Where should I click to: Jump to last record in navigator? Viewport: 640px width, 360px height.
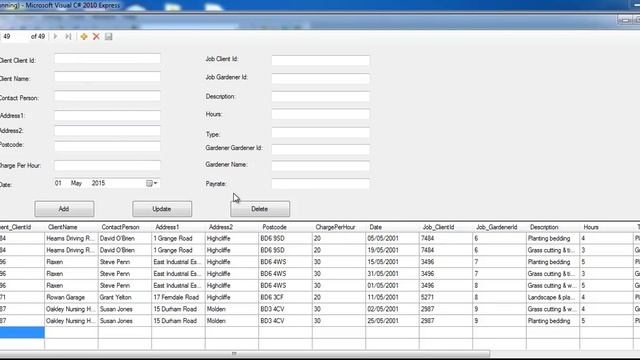[x=68, y=36]
